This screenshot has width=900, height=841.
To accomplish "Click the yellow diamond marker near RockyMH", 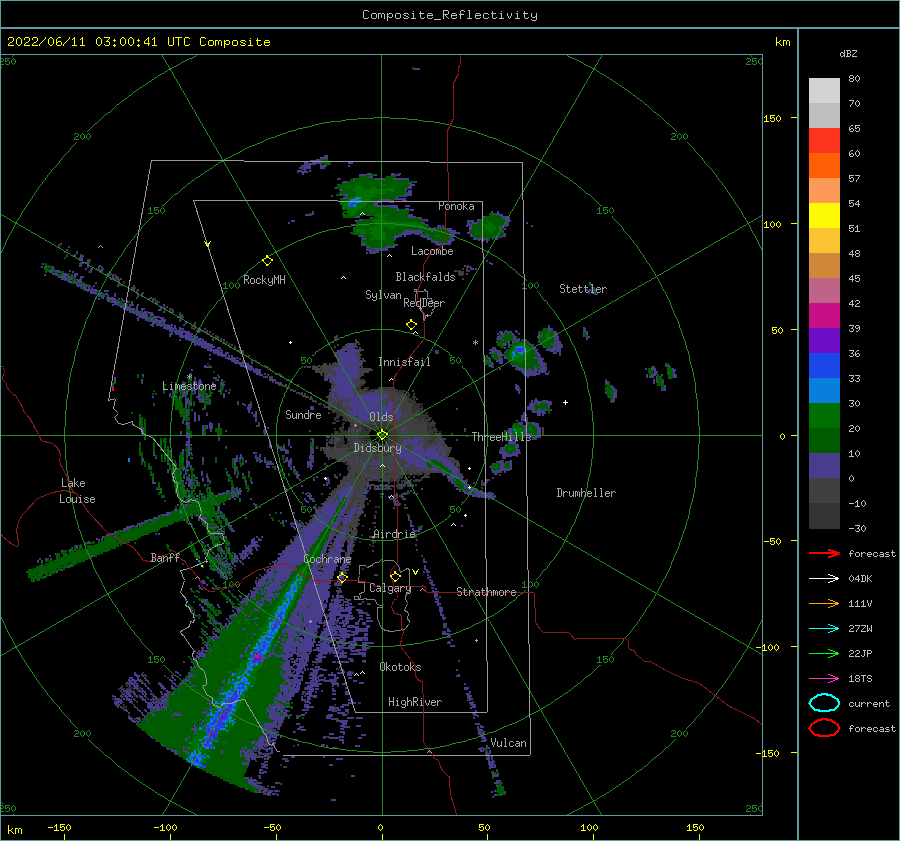I will 267,261.
